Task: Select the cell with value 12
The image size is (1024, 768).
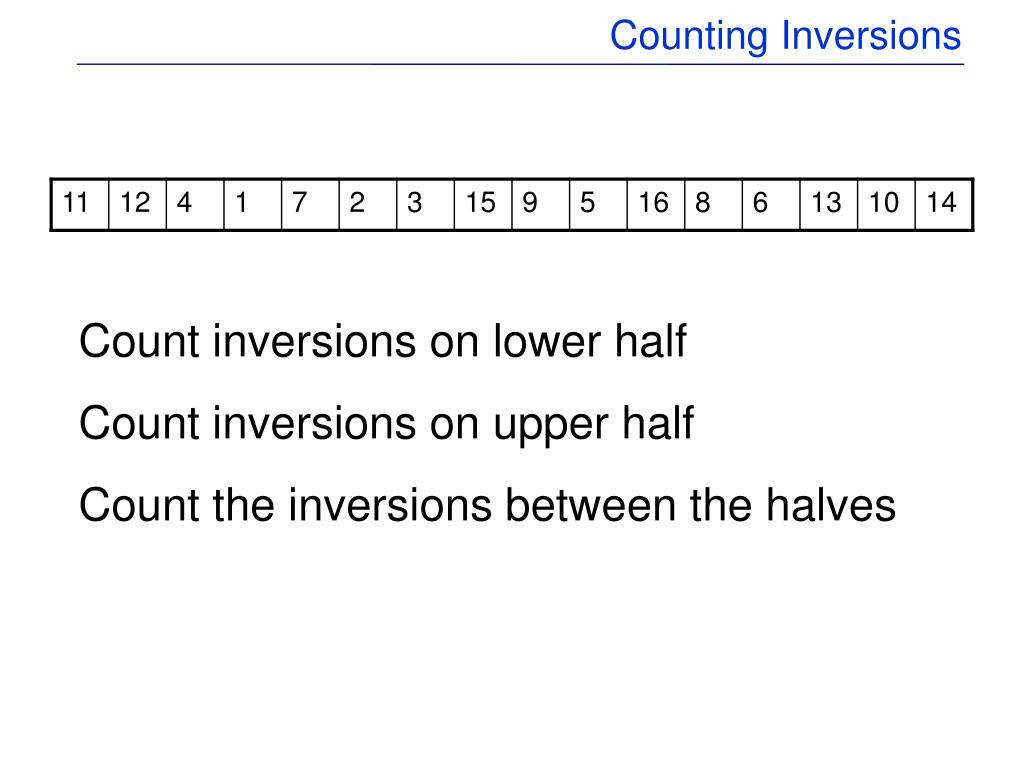Action: pyautogui.click(x=138, y=204)
